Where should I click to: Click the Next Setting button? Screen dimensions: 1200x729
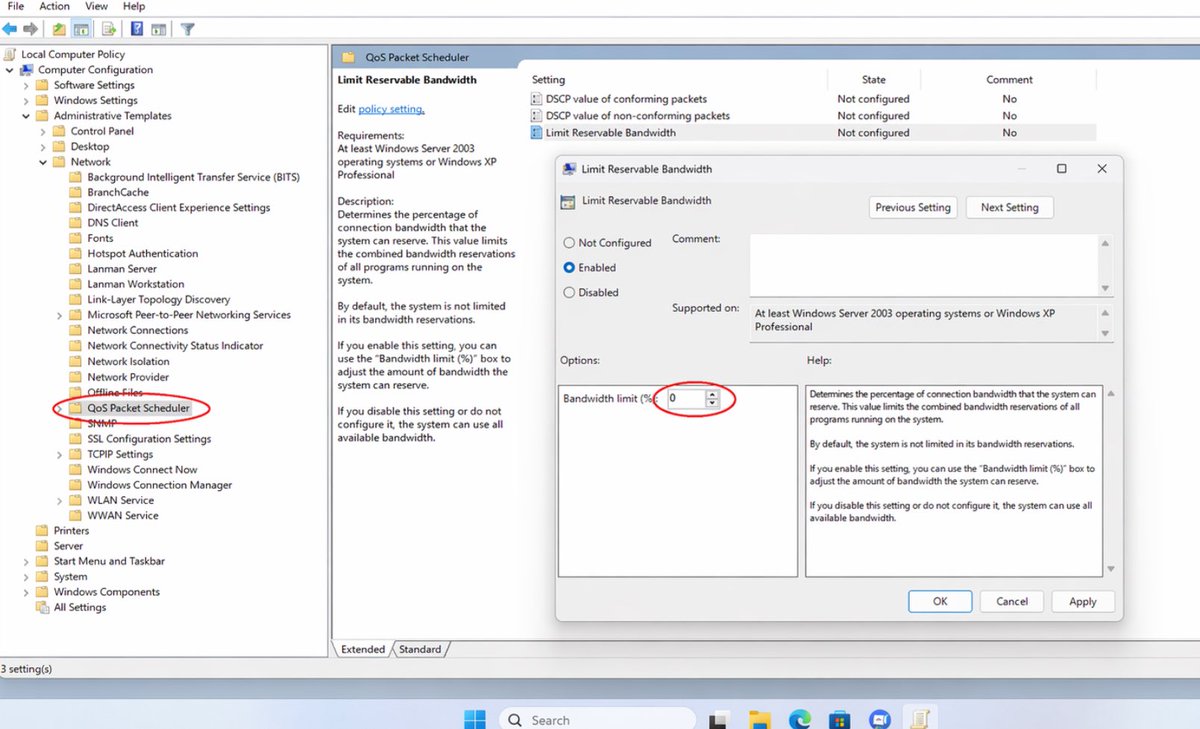click(1010, 207)
